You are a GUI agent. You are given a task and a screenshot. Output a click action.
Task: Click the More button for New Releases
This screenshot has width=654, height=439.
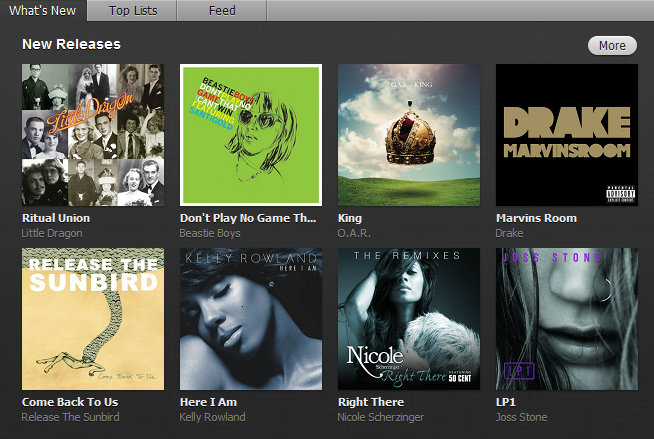click(x=612, y=45)
